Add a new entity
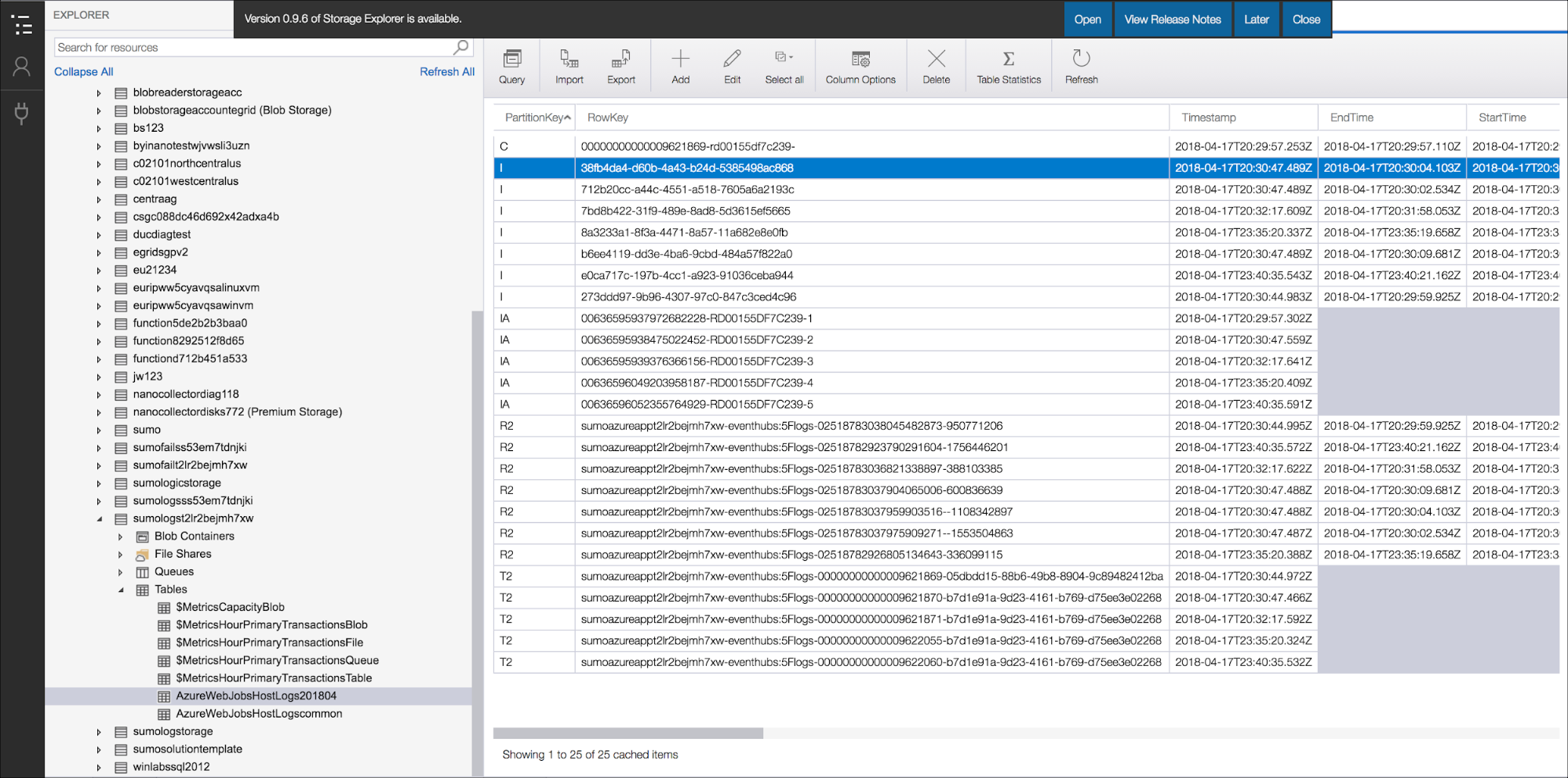Viewport: 1568px width, 778px height. point(679,65)
